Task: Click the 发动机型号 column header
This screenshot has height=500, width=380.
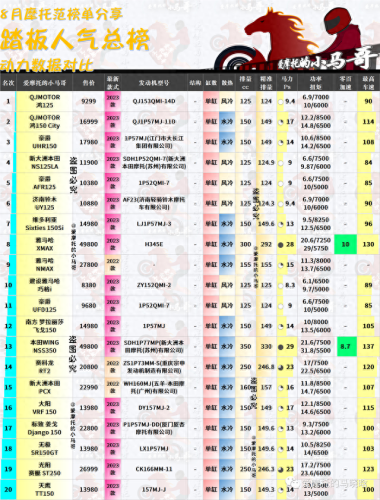Action: (154, 82)
